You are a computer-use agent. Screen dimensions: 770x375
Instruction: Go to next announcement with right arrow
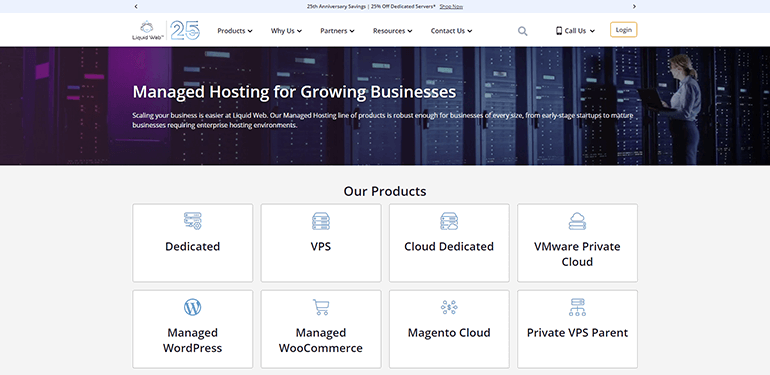click(x=634, y=6)
